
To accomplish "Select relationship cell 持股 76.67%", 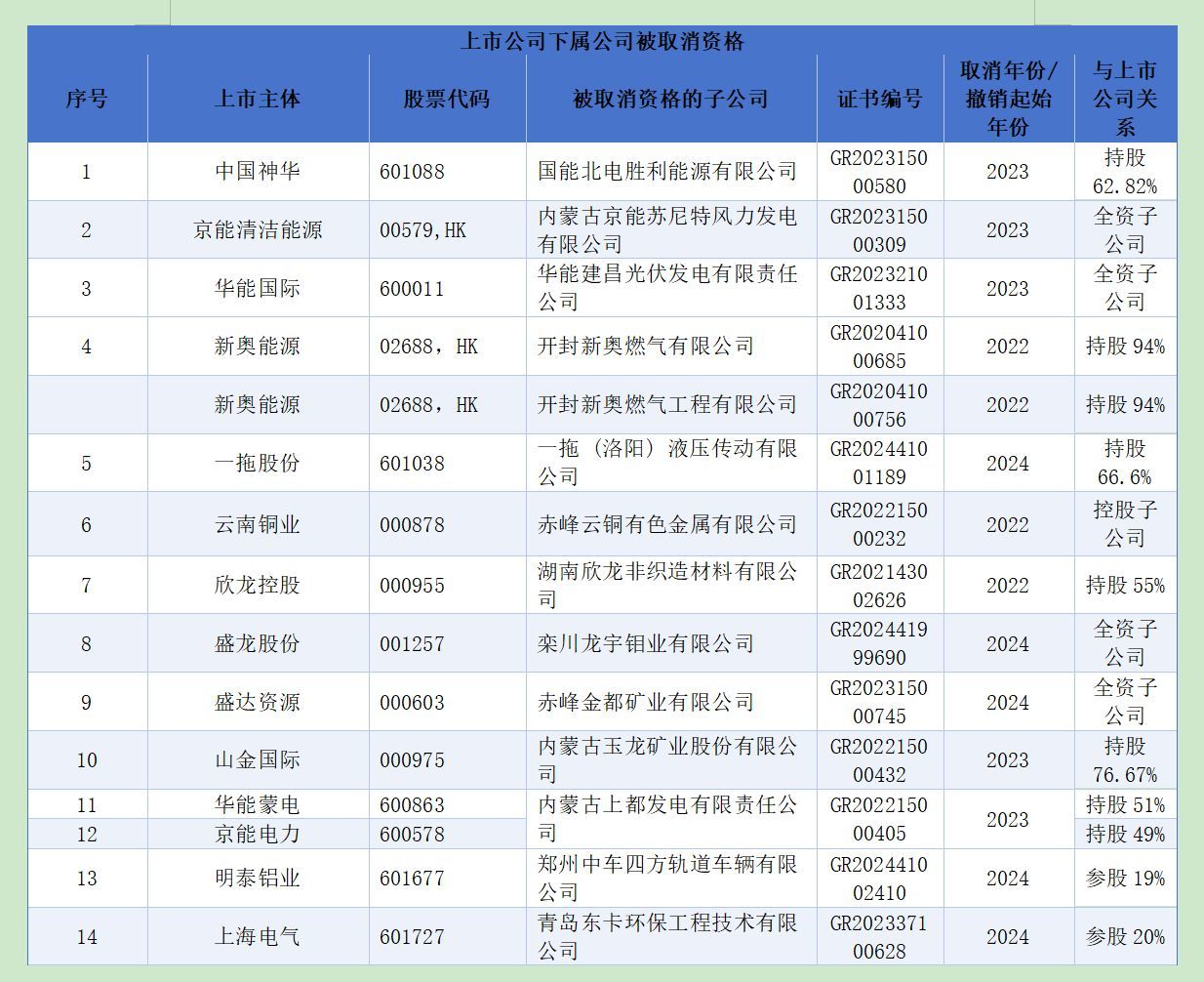I will click(1125, 759).
